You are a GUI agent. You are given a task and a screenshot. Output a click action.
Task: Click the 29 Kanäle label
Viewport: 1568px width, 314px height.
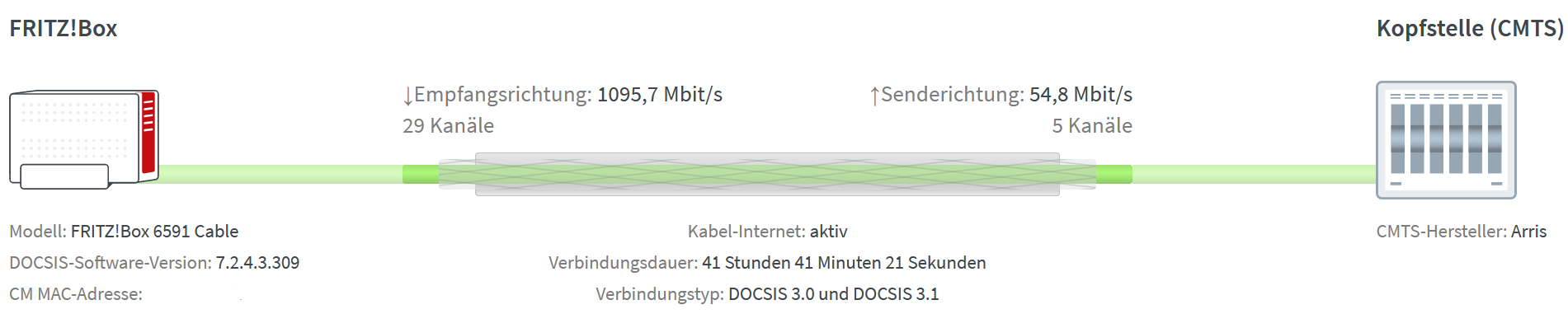tap(448, 126)
